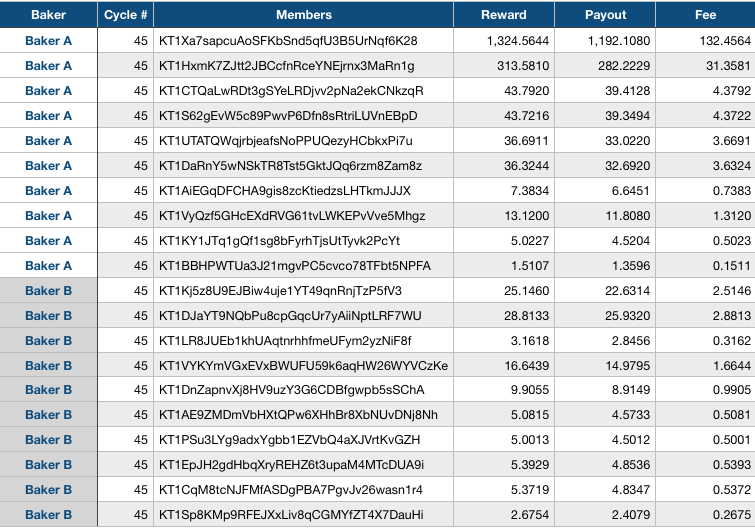Click reward value 16.6439
Viewport: 755px width, 528px height.
tap(526, 366)
